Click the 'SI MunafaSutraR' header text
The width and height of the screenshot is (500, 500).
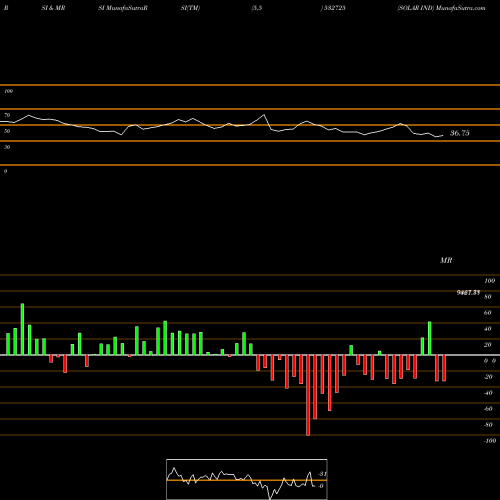(123, 8)
